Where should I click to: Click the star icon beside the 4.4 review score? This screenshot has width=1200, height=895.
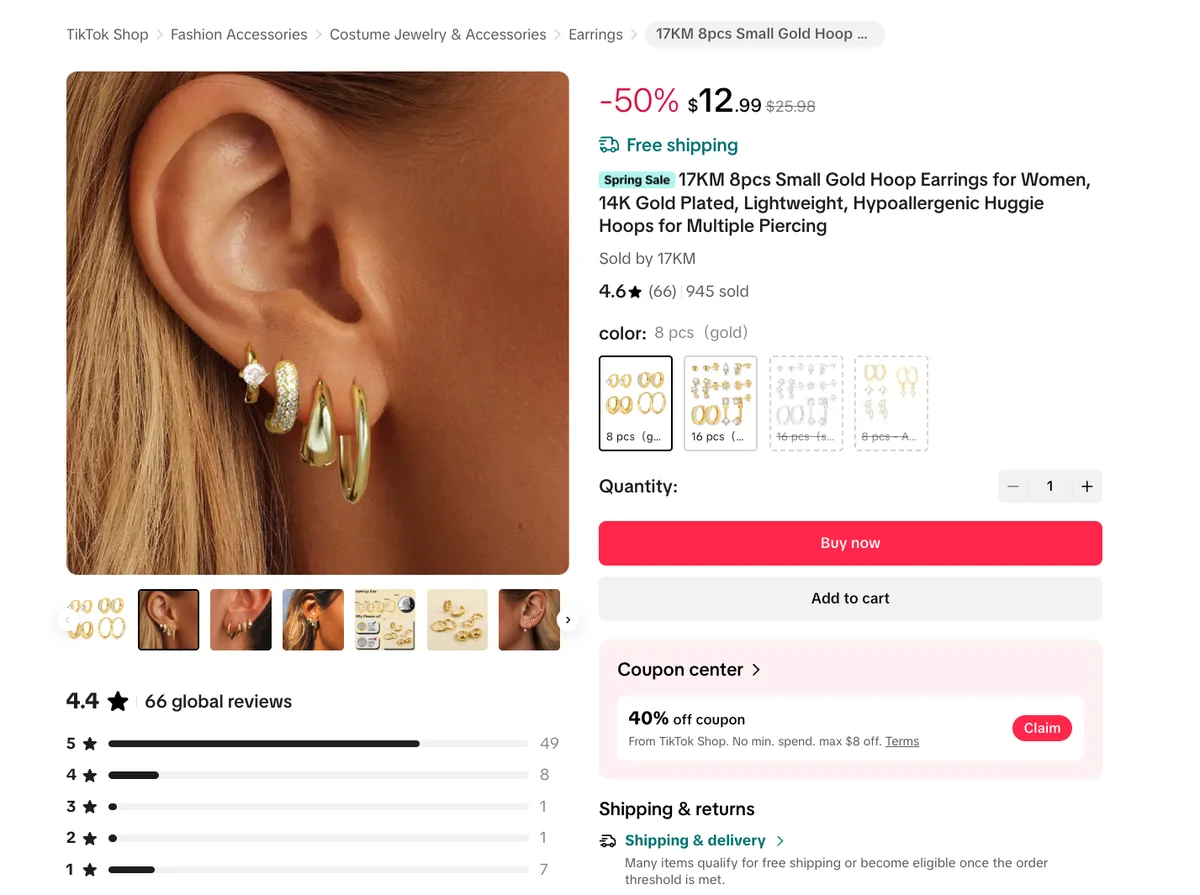[x=117, y=701]
